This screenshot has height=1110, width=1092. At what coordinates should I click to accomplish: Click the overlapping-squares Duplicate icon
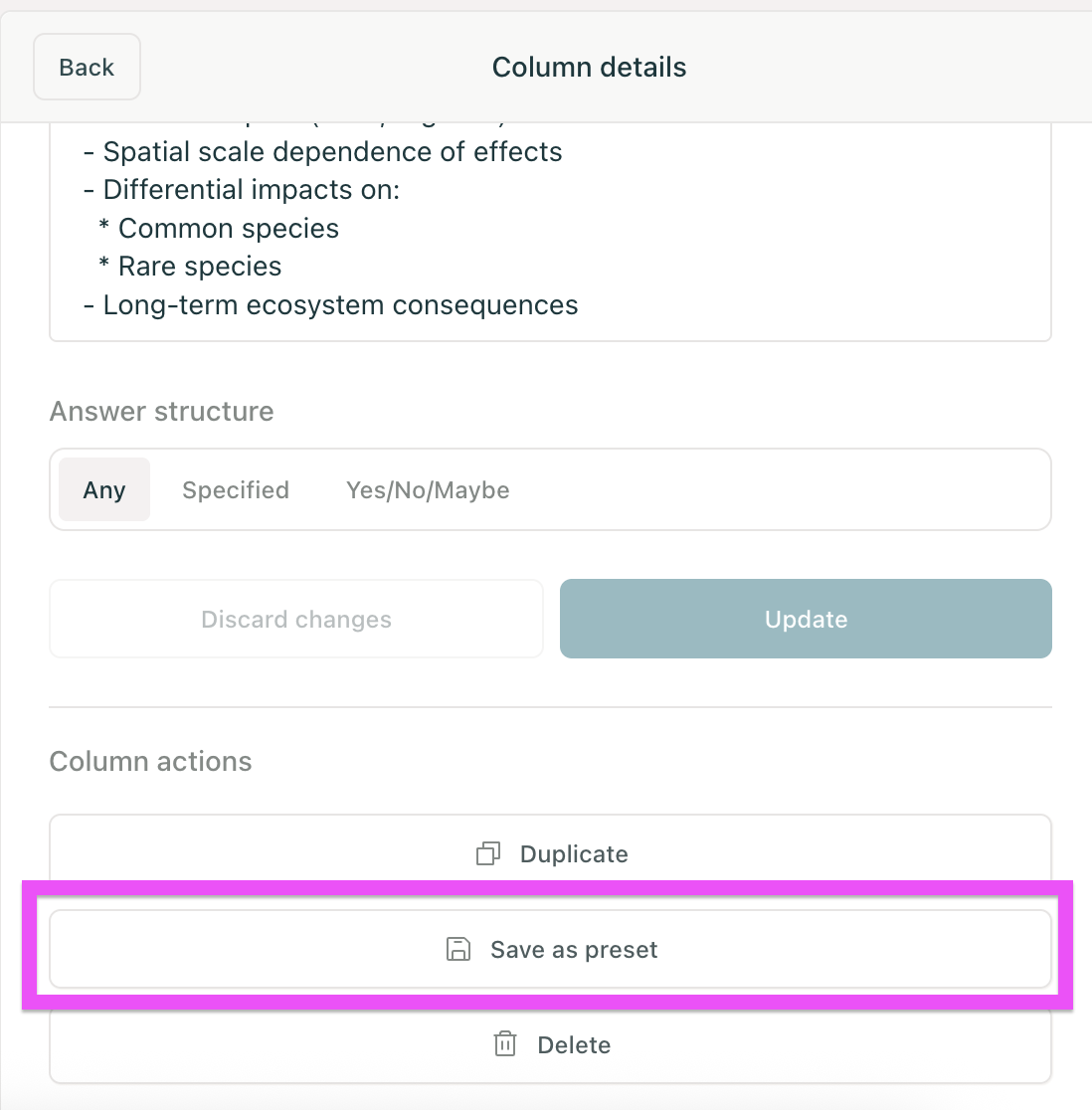tap(488, 853)
